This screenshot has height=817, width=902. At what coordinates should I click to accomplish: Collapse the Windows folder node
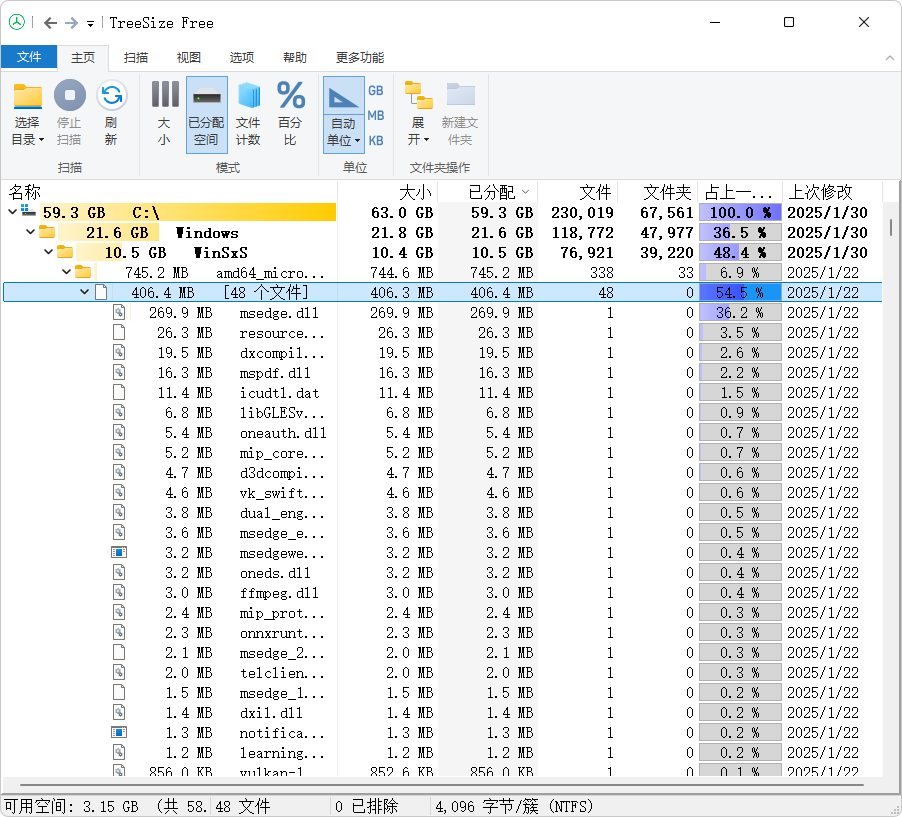30,232
